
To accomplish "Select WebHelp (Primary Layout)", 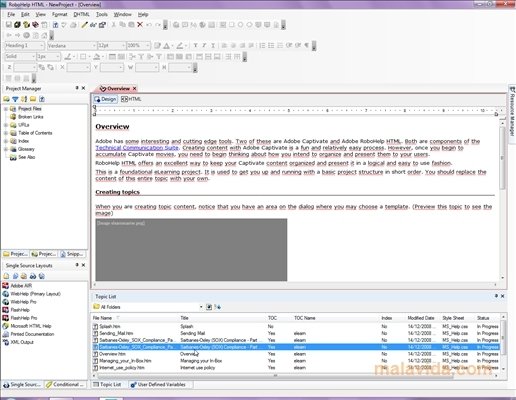I will tap(31, 294).
